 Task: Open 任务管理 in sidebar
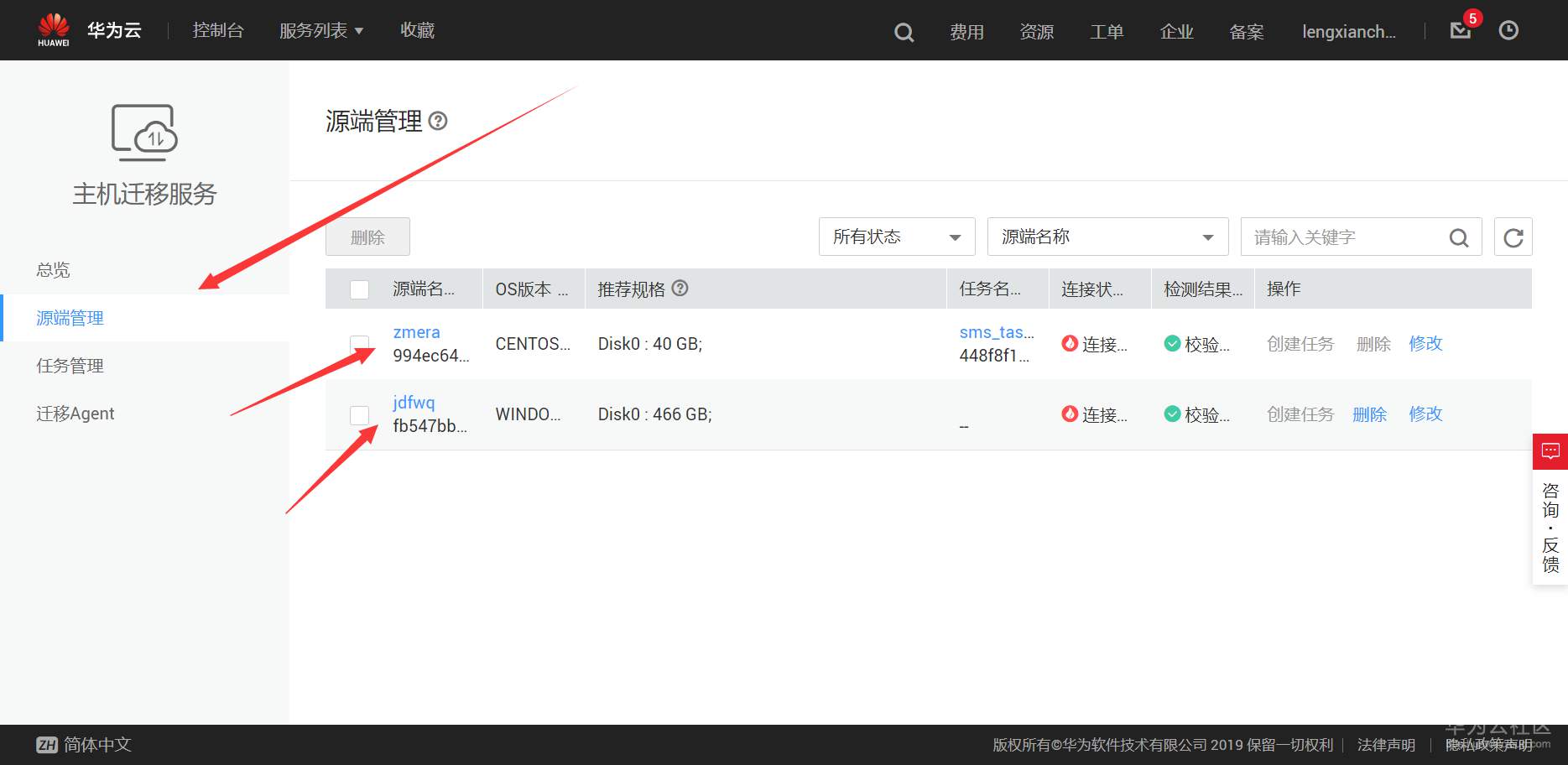(70, 366)
